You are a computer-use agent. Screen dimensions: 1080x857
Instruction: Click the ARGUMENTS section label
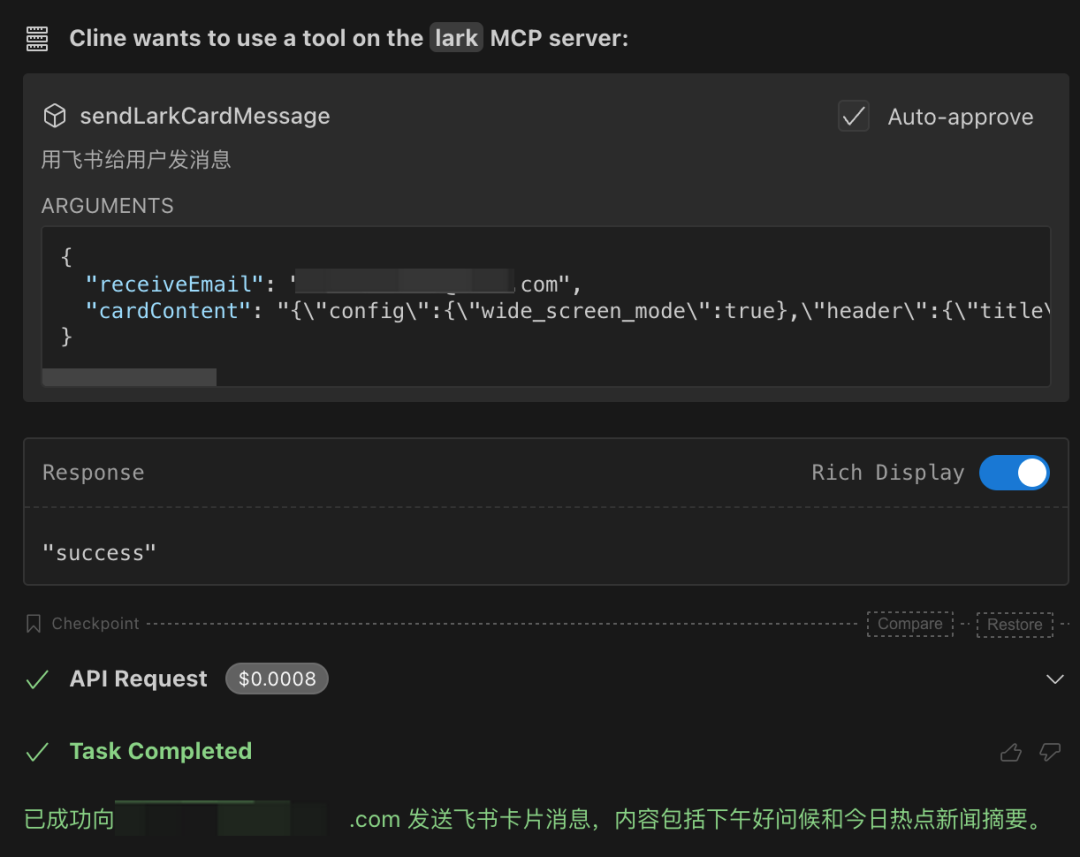[107, 206]
